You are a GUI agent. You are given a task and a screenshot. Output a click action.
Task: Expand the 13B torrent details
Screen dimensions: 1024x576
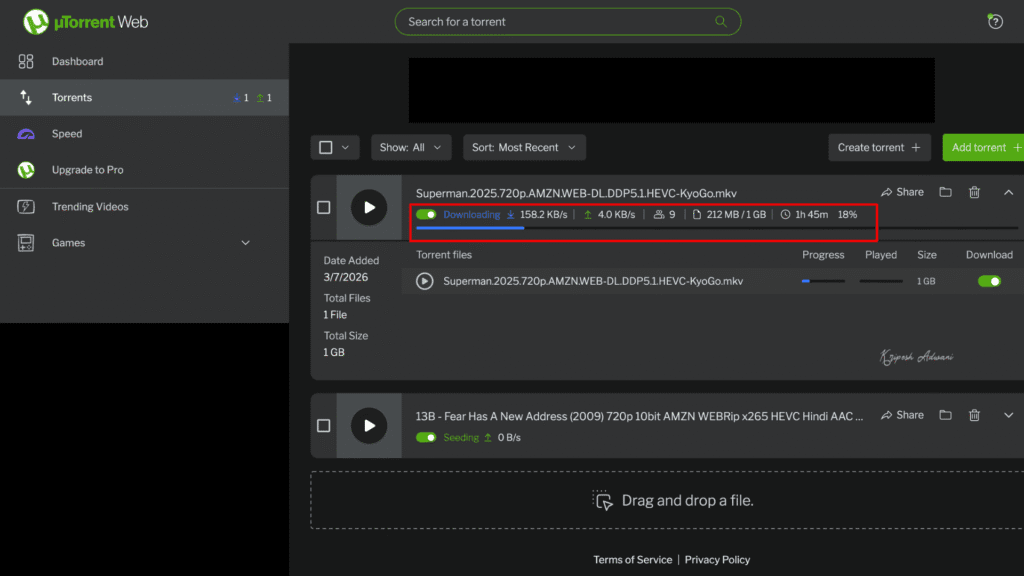coord(1008,415)
